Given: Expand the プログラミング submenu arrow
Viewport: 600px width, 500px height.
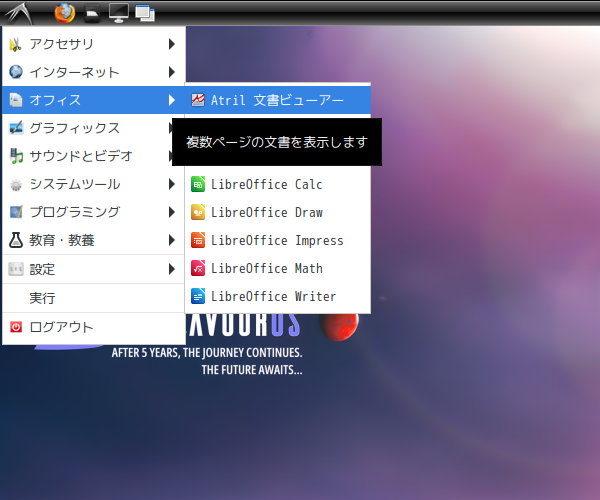Looking at the screenshot, I should pyautogui.click(x=172, y=212).
